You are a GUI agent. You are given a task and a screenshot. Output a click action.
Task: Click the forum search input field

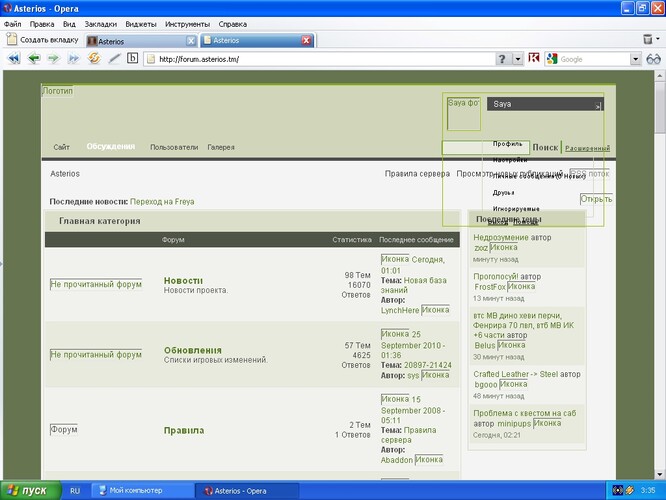[486, 148]
